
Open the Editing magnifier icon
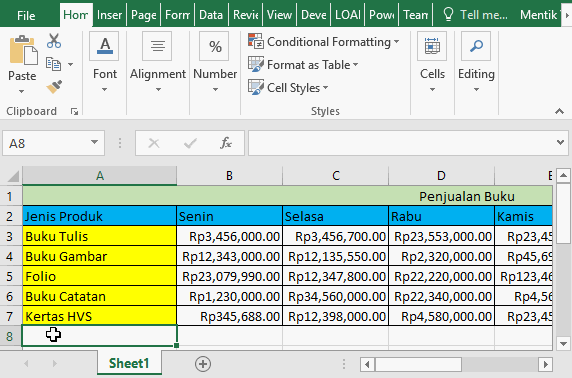pos(476,46)
